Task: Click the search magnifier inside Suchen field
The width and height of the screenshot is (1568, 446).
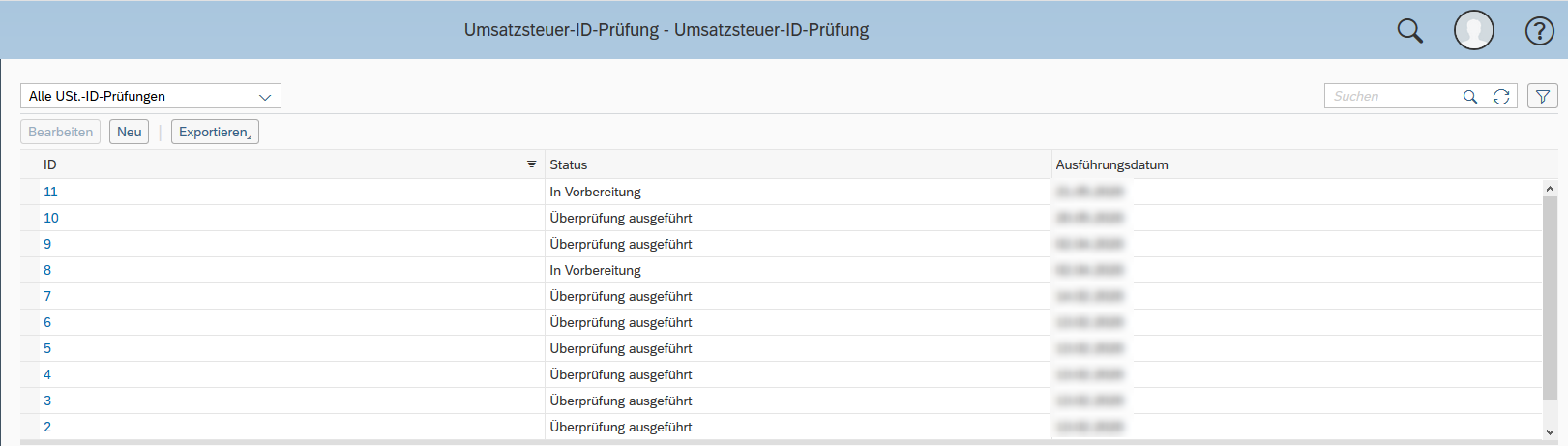Action: pyautogui.click(x=1470, y=97)
